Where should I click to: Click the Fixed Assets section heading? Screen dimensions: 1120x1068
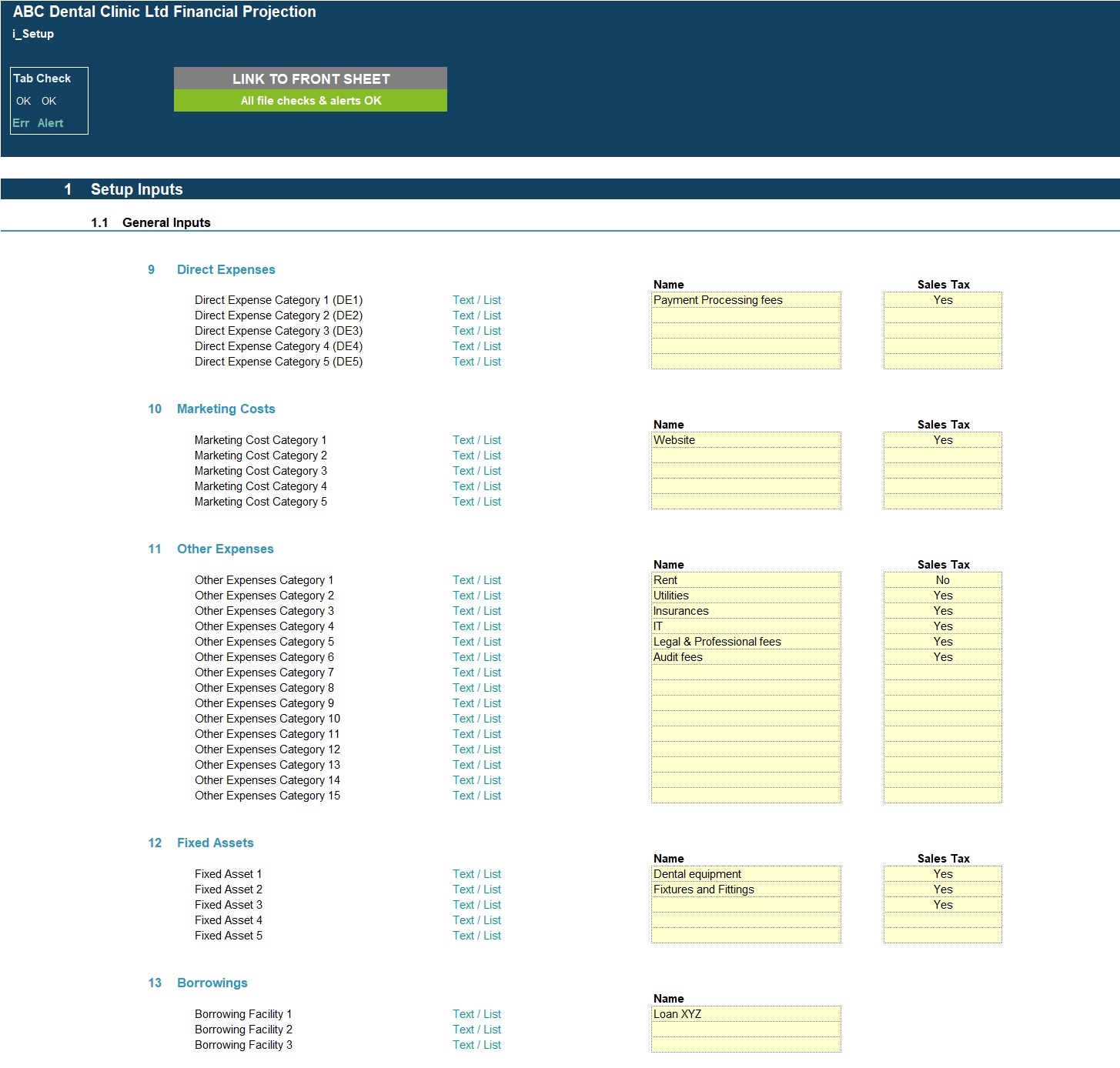215,843
